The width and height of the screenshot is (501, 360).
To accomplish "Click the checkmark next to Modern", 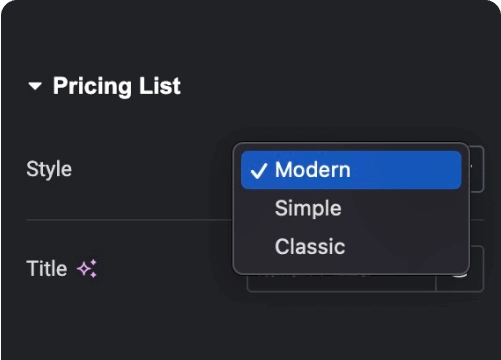I will click(258, 170).
